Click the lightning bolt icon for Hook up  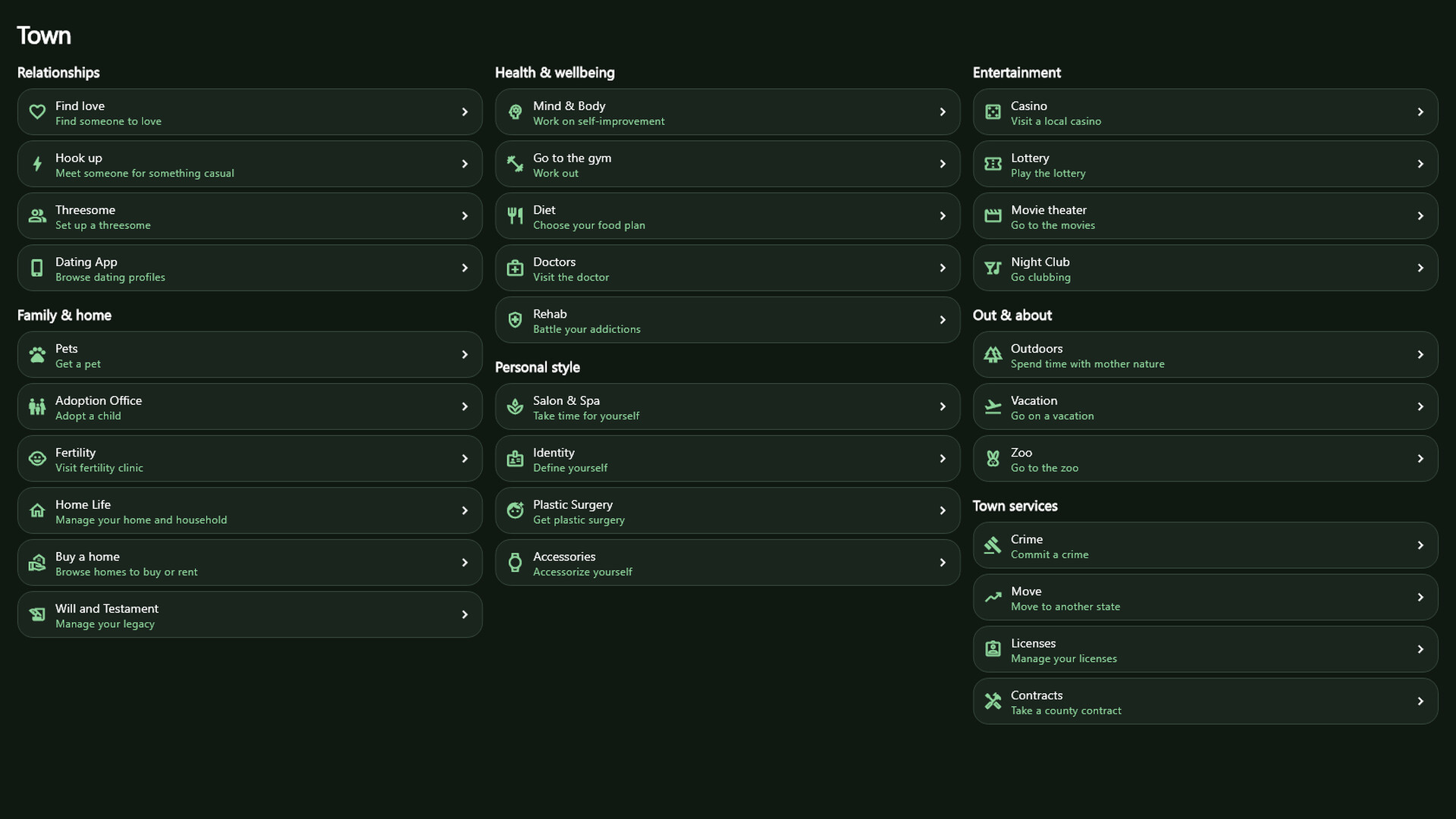(37, 164)
